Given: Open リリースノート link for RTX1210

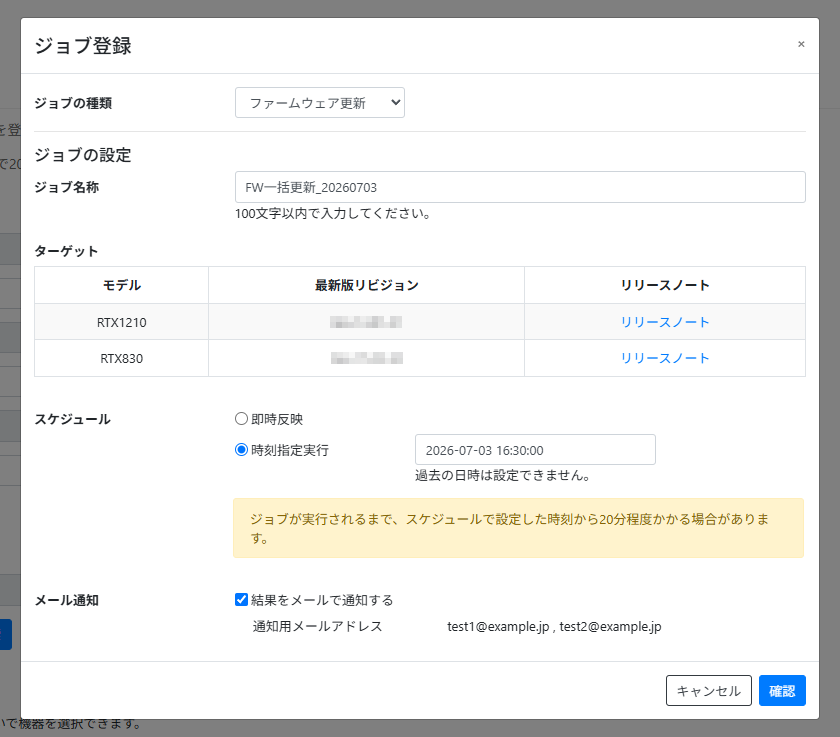Looking at the screenshot, I should [x=665, y=322].
